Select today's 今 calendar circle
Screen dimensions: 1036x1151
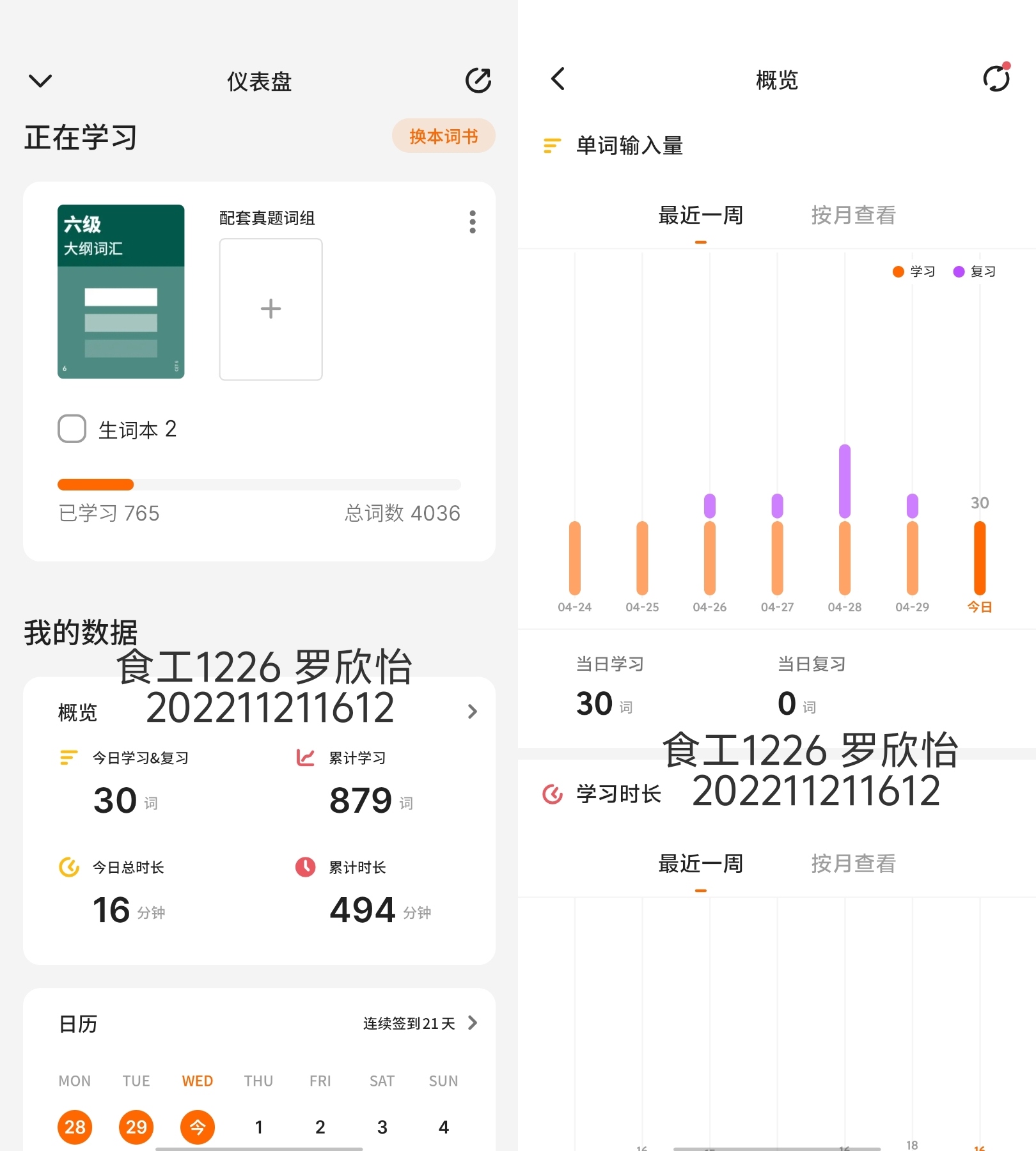[198, 1127]
